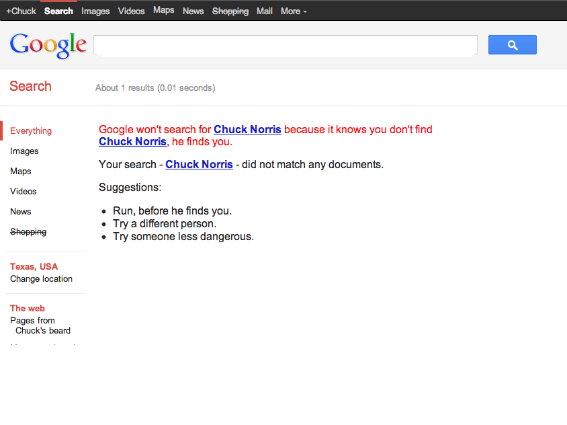This screenshot has width=567, height=425.
Task: Click 'Try a different person.' suggestion
Action: [165, 224]
